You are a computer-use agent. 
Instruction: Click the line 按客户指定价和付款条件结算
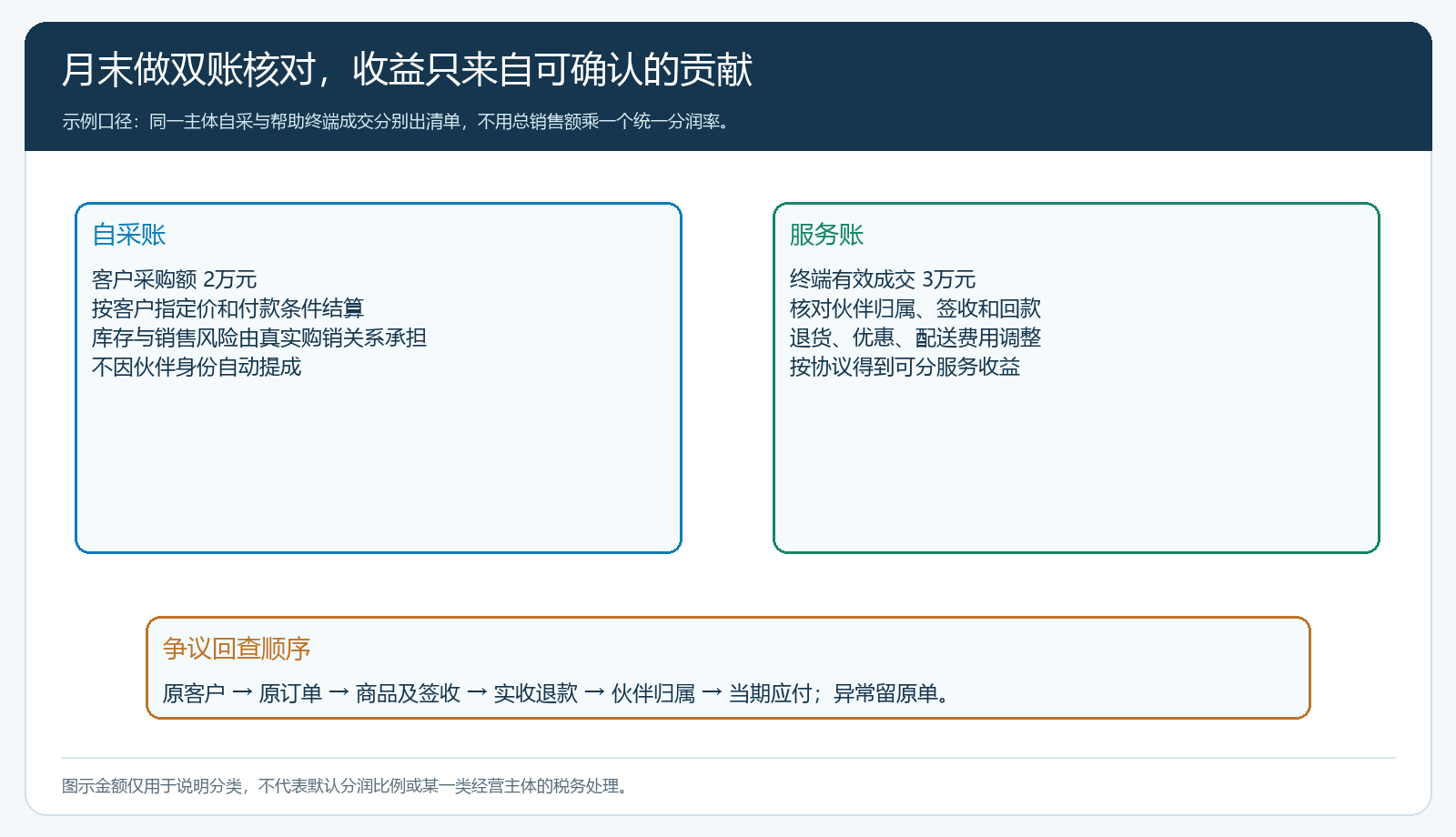click(x=227, y=308)
